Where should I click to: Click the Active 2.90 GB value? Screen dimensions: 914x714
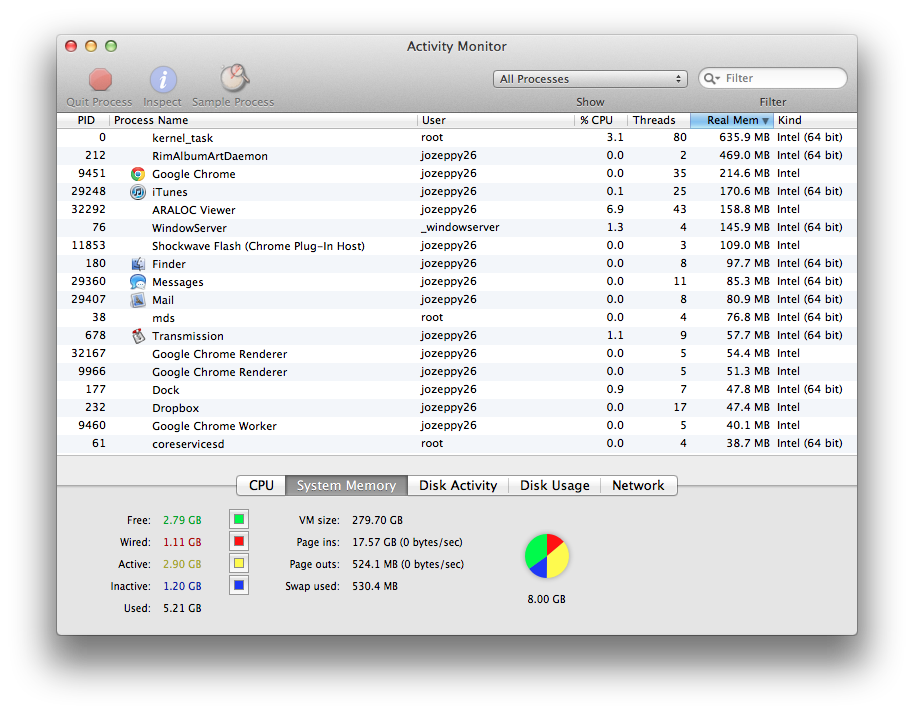tap(182, 564)
